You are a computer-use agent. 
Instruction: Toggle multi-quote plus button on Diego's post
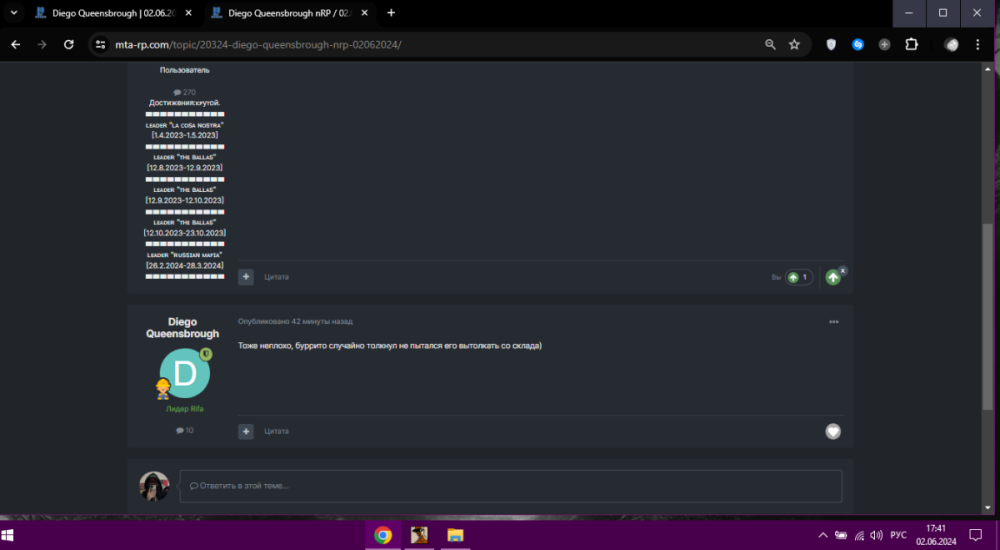246,431
